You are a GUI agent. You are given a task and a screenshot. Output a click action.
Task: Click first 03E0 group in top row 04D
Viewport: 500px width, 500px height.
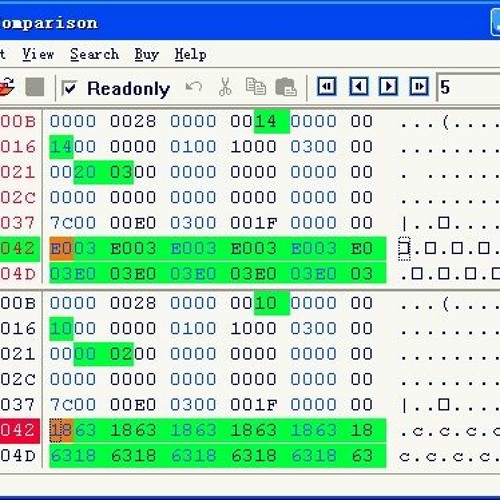(73, 274)
